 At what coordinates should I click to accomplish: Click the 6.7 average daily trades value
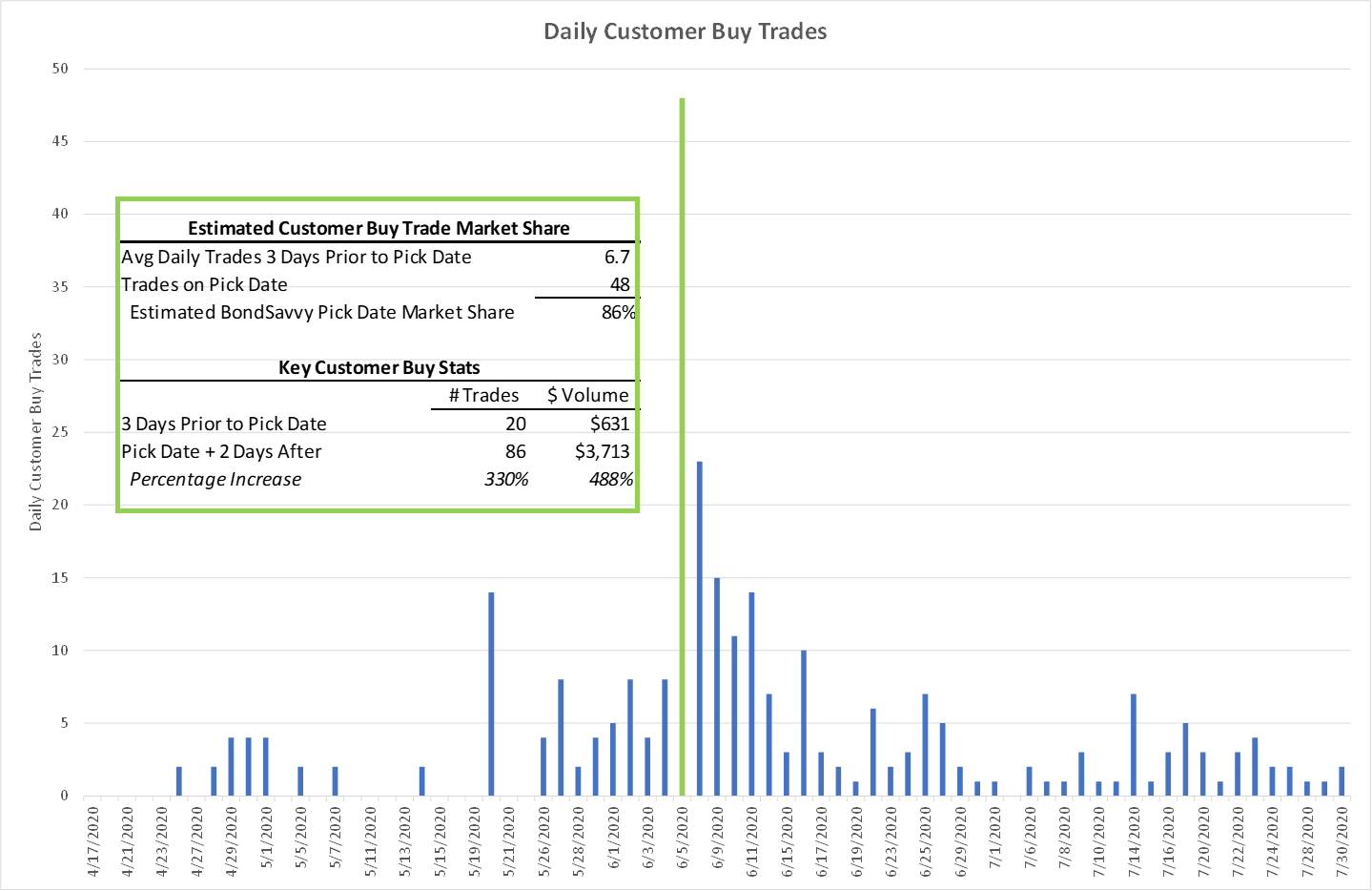coord(617,257)
